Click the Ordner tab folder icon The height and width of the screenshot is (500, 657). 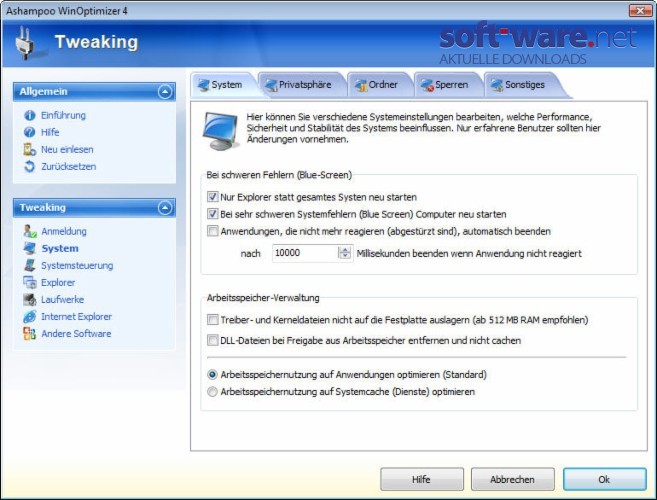361,85
